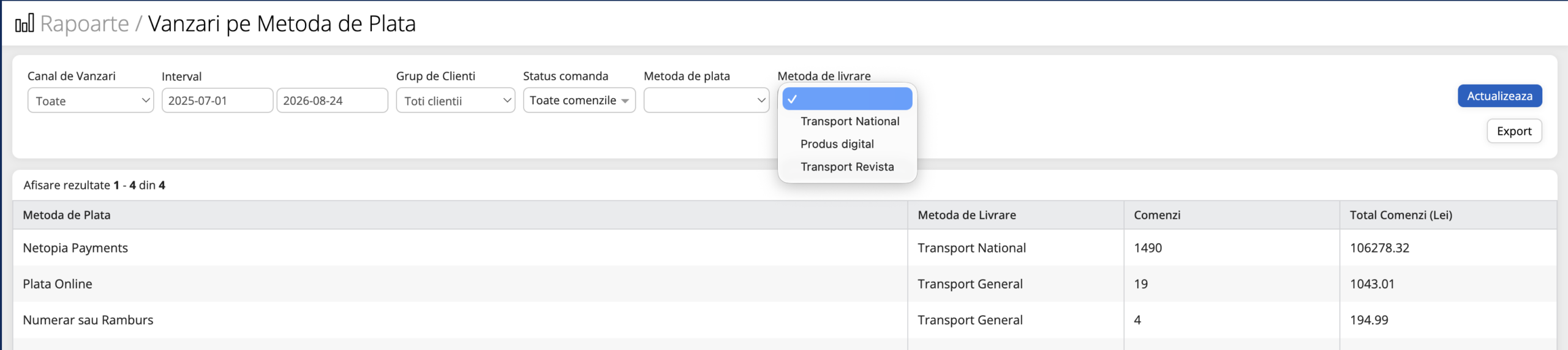Viewport: 1568px width, 350px height.
Task: Click the Export button
Action: point(1514,131)
